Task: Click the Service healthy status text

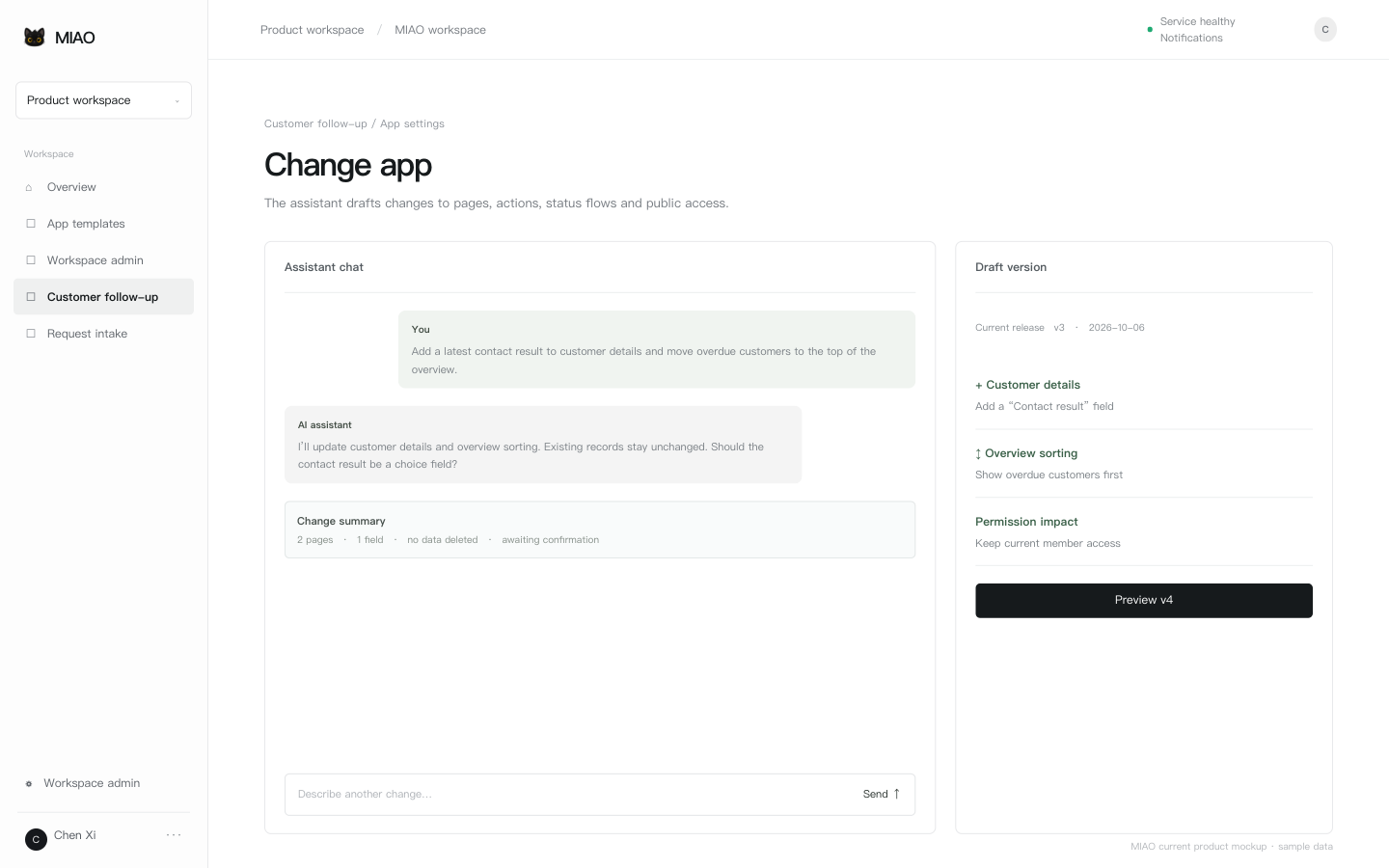Action: [1197, 21]
